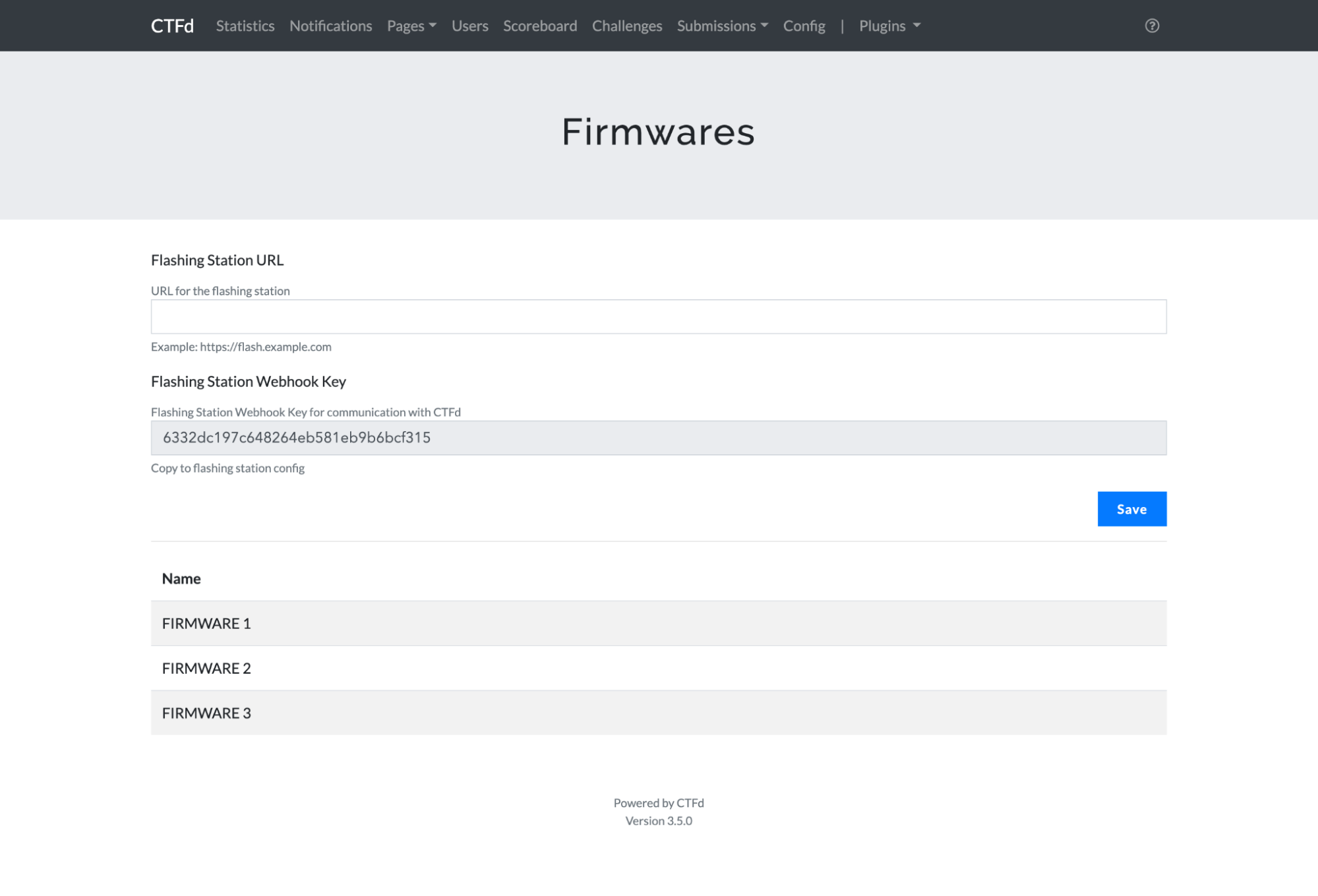Click the Powered by CTFd link
Viewport: 1318px width, 896px height.
(658, 802)
